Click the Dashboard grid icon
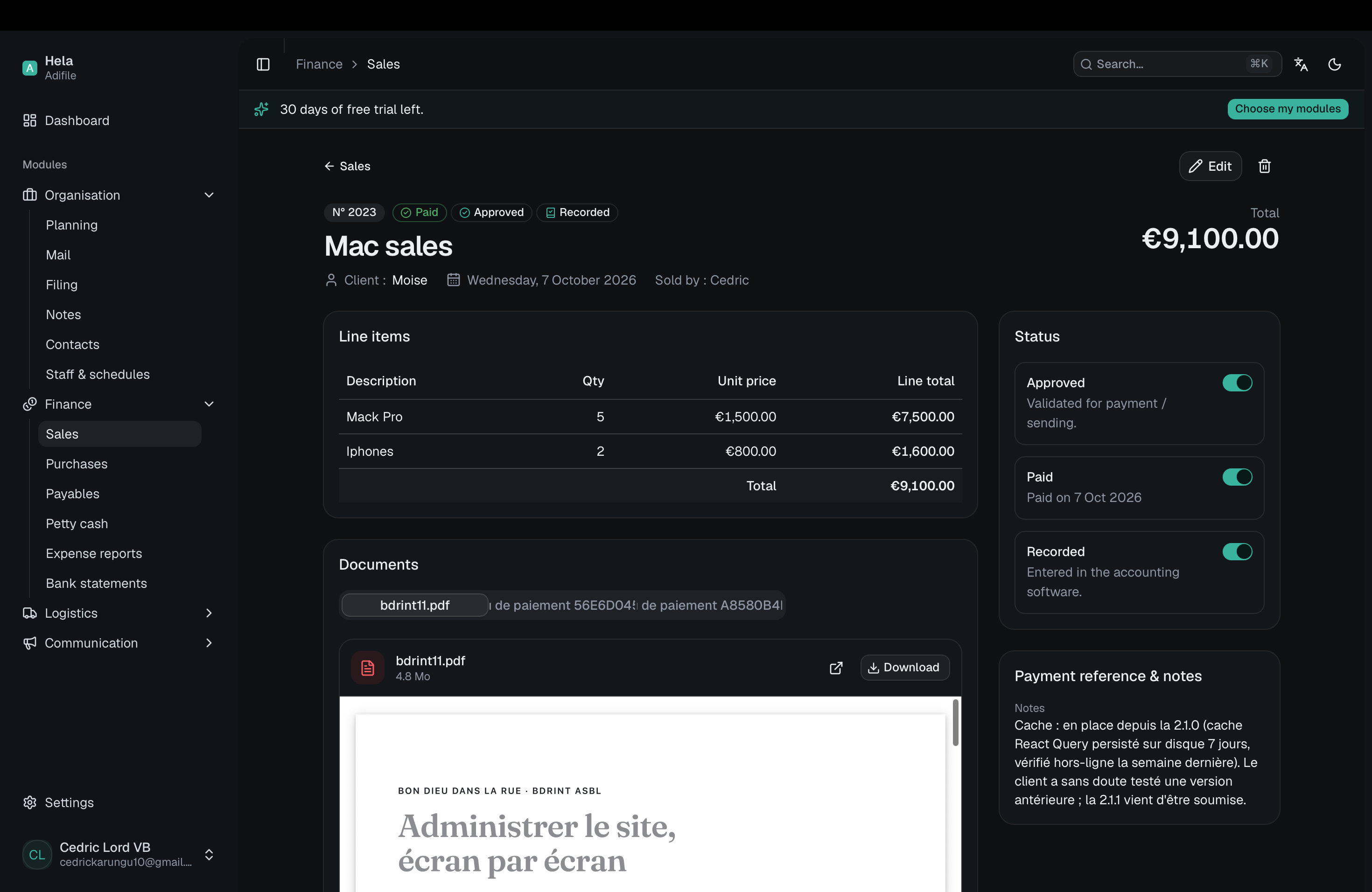 (29, 120)
